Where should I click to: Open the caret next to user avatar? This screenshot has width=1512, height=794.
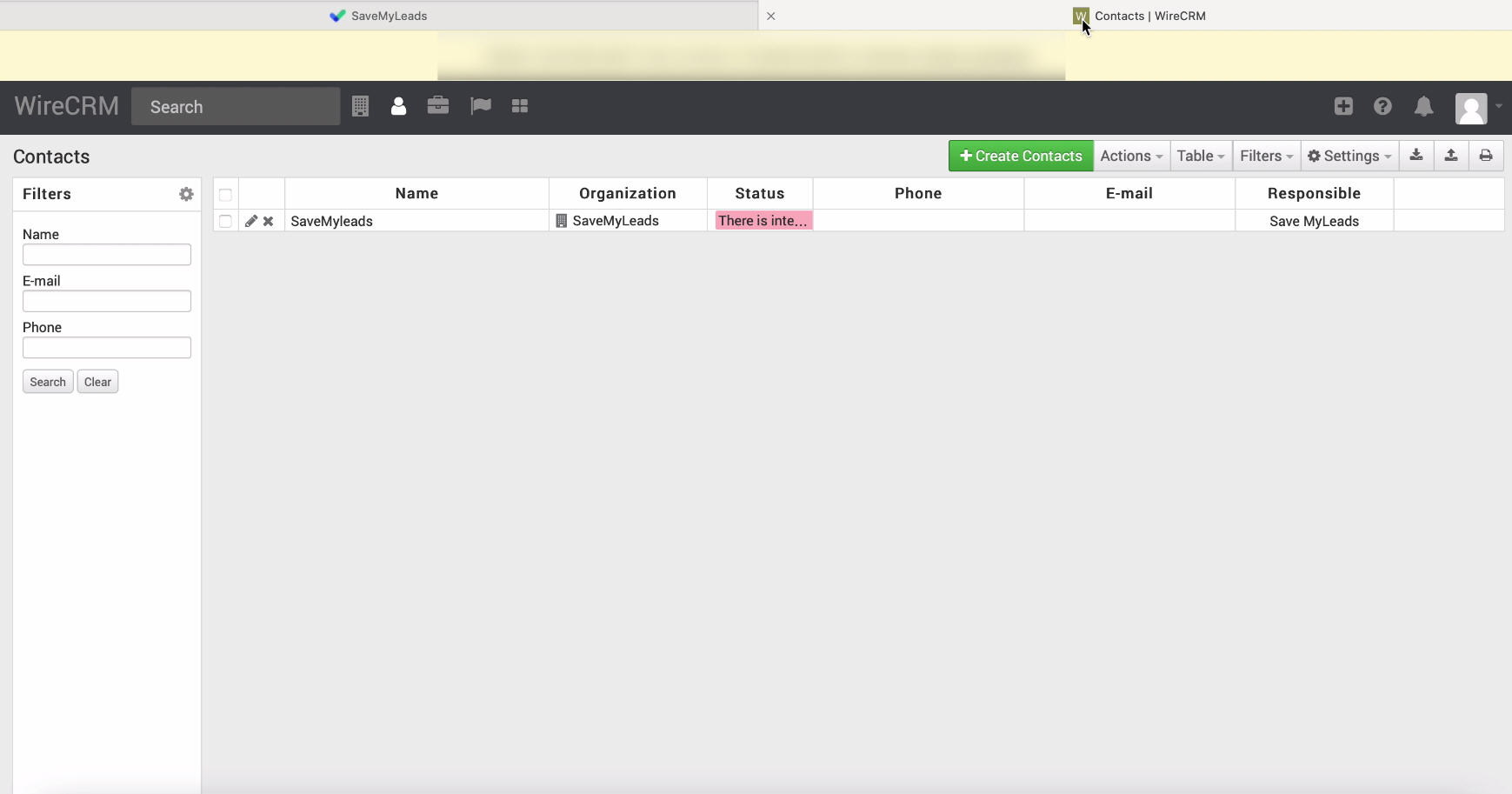pyautogui.click(x=1499, y=106)
